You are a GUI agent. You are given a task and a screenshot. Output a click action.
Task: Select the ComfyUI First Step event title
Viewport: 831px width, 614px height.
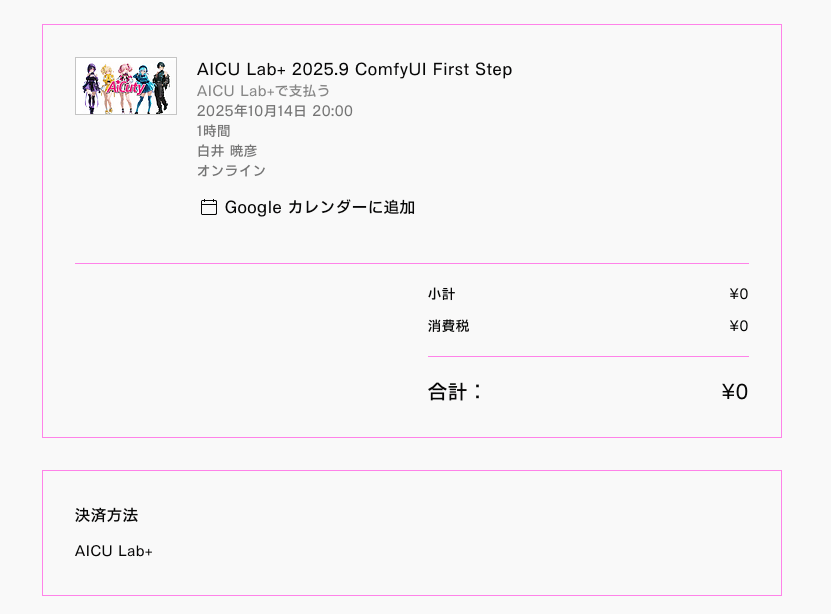[354, 69]
